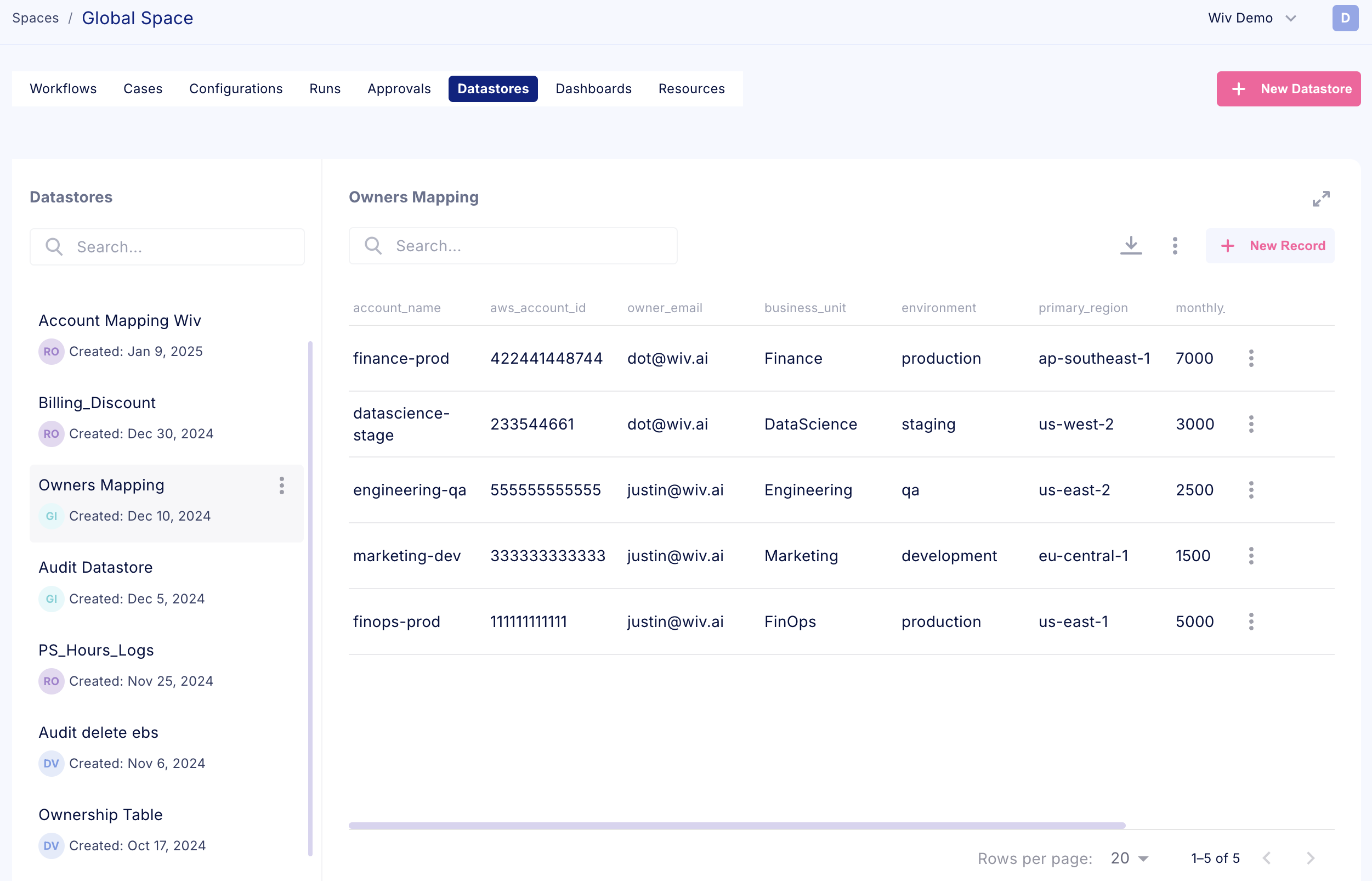Open row actions for finops-prod record
The width and height of the screenshot is (1372, 881).
(x=1251, y=622)
